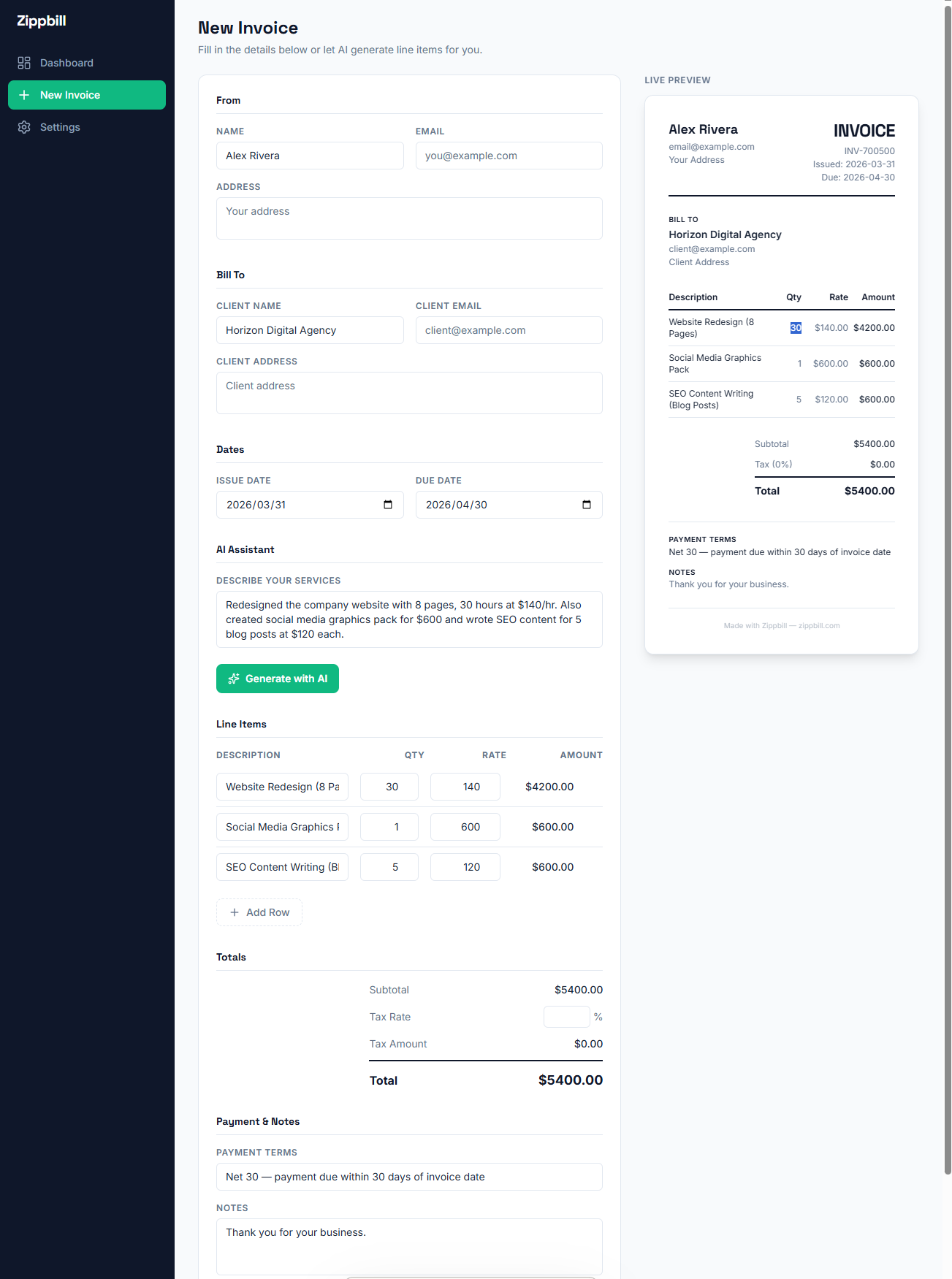Click the LIVE PREVIEW heading
Screen dimensions: 952x1279
point(677,80)
